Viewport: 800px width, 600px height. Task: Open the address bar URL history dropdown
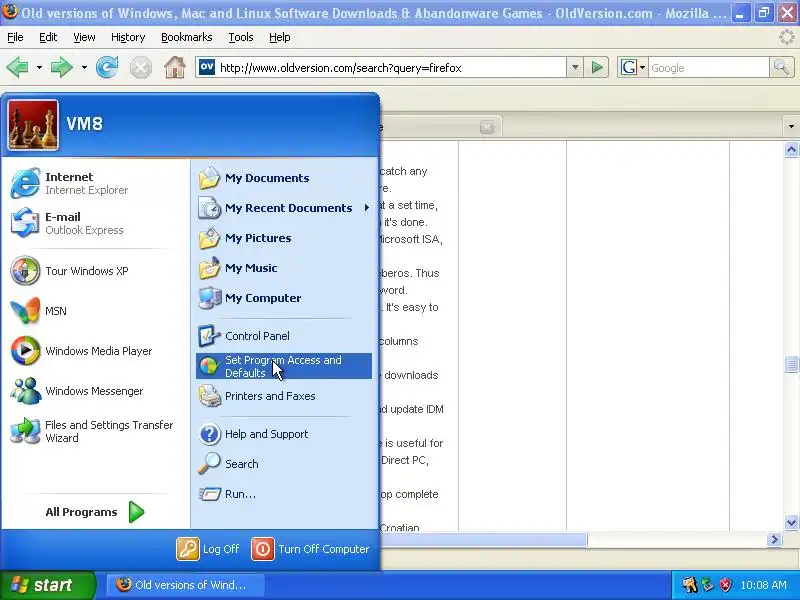[x=574, y=67]
